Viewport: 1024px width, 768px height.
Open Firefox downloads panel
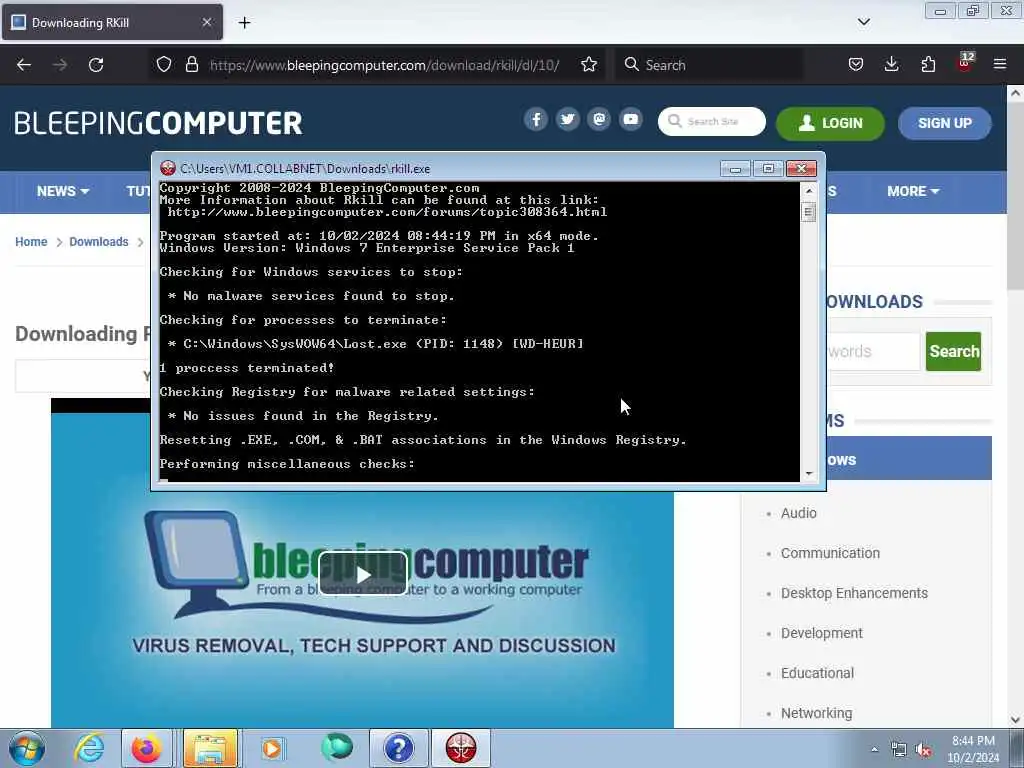tap(891, 65)
